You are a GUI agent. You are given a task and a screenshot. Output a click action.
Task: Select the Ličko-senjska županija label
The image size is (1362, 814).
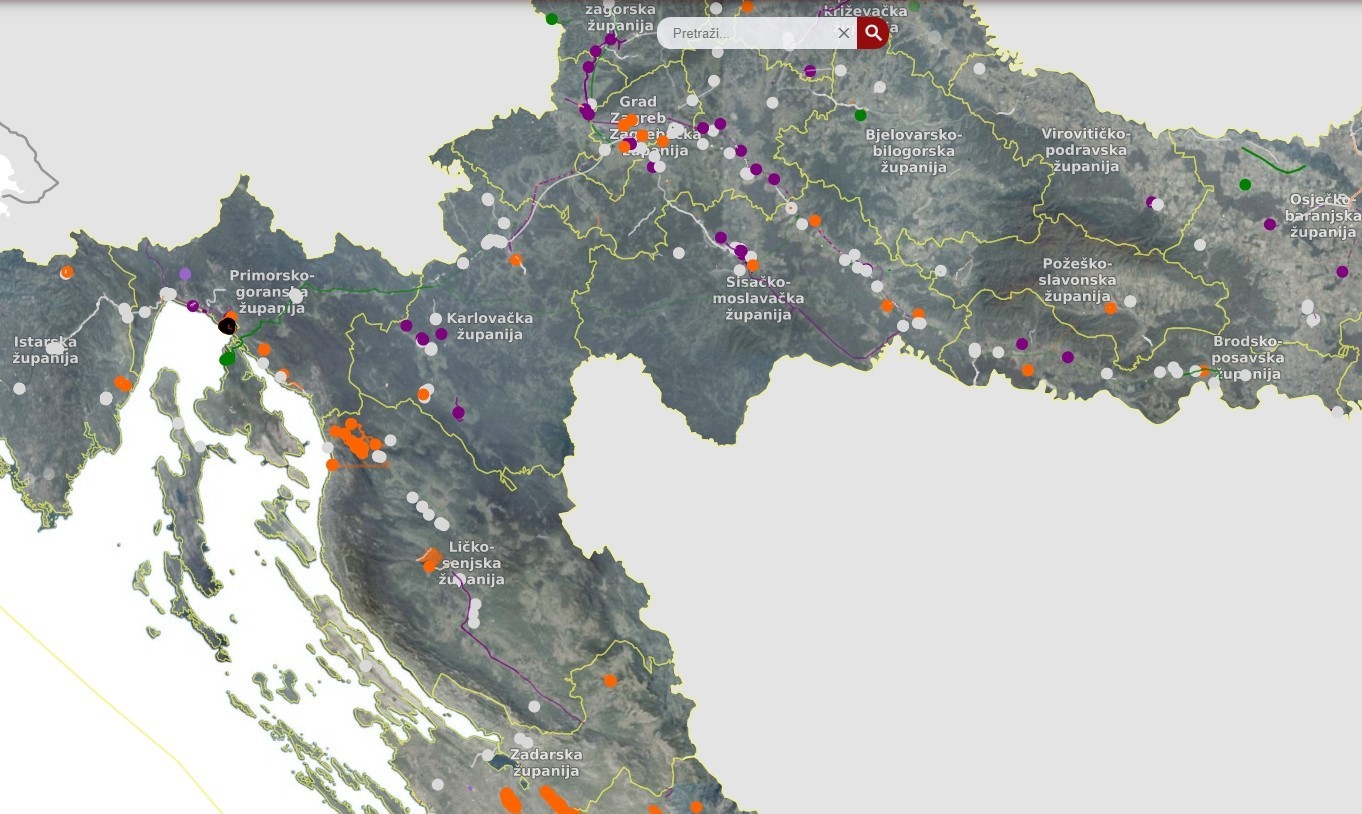pos(472,563)
